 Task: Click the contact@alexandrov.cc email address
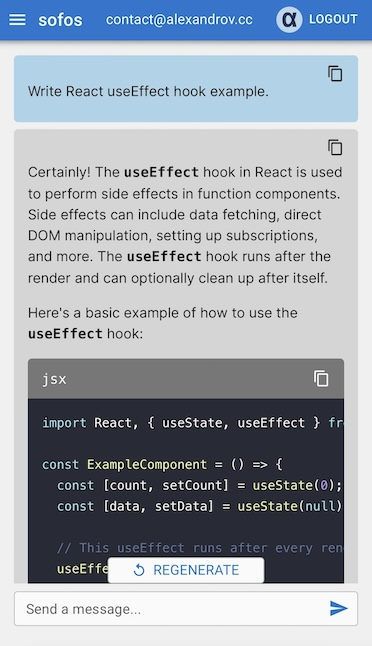click(179, 19)
